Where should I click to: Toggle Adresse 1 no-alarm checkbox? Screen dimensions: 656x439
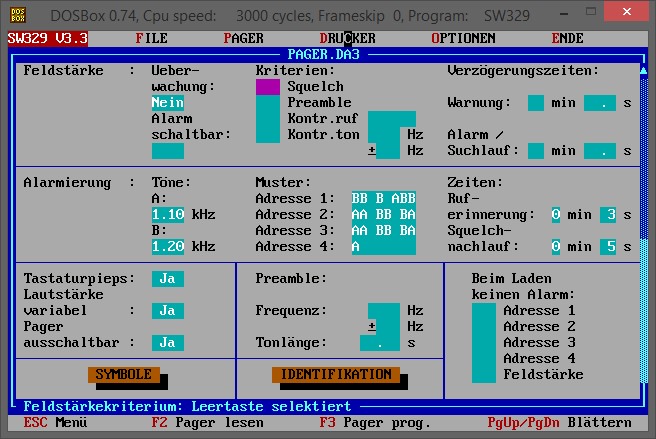484,311
